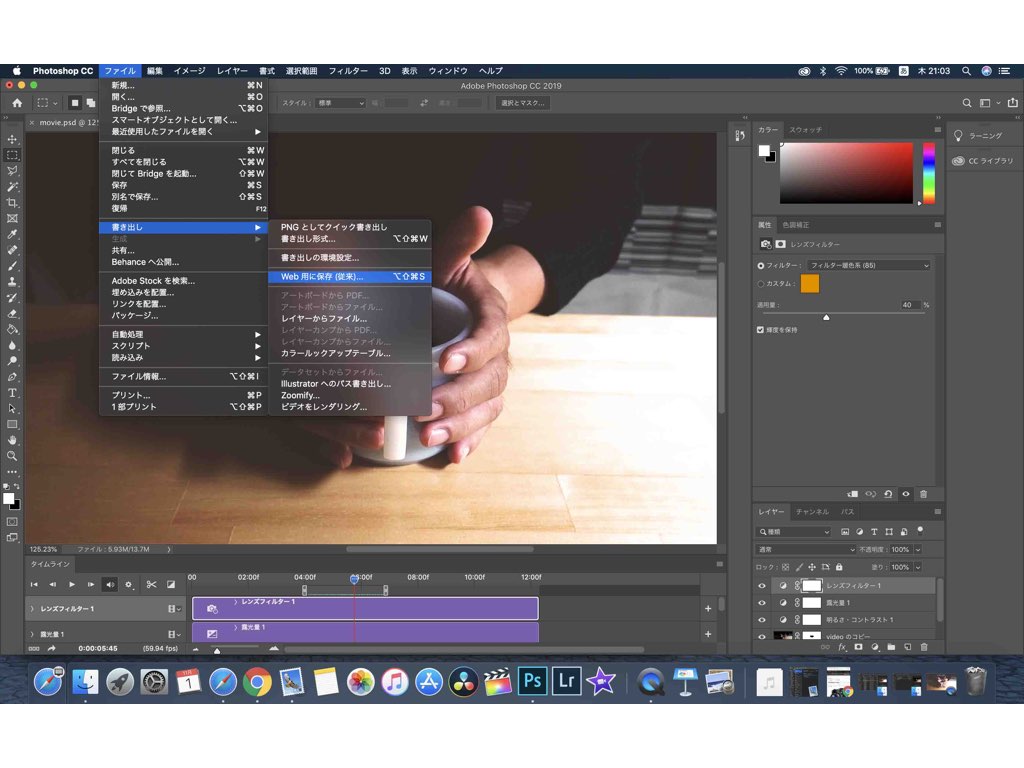This screenshot has height=768, width=1024.
Task: Open the 編集 menu
Action: tap(155, 71)
